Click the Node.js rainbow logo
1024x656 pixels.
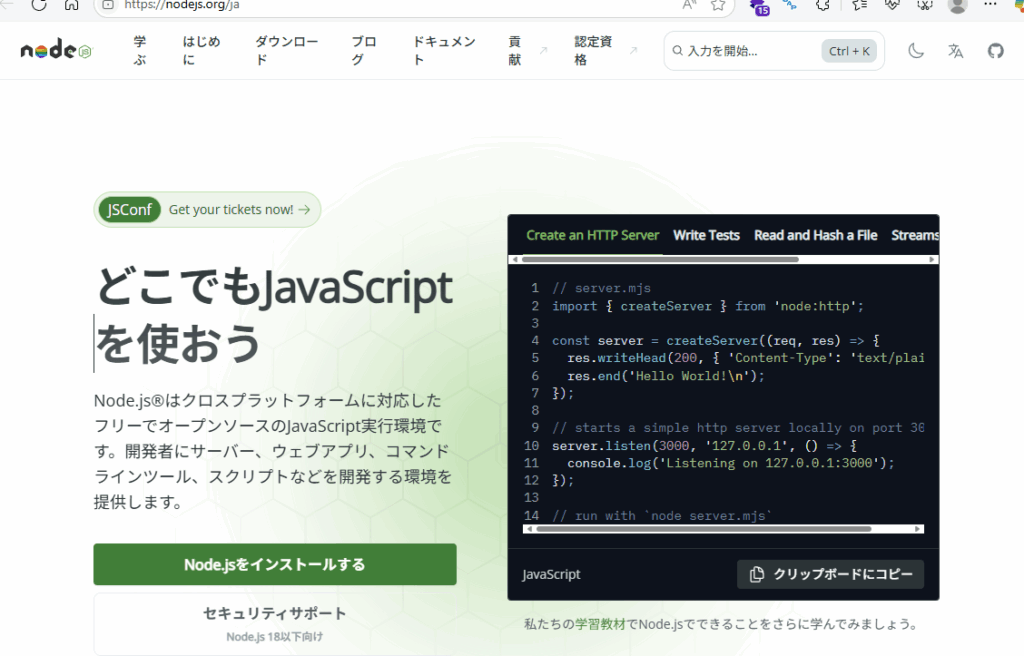pos(56,50)
